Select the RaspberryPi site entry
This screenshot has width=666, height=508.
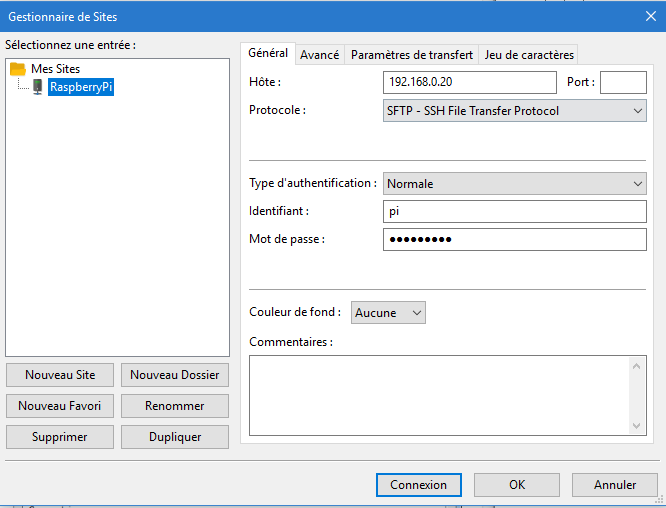(81, 87)
